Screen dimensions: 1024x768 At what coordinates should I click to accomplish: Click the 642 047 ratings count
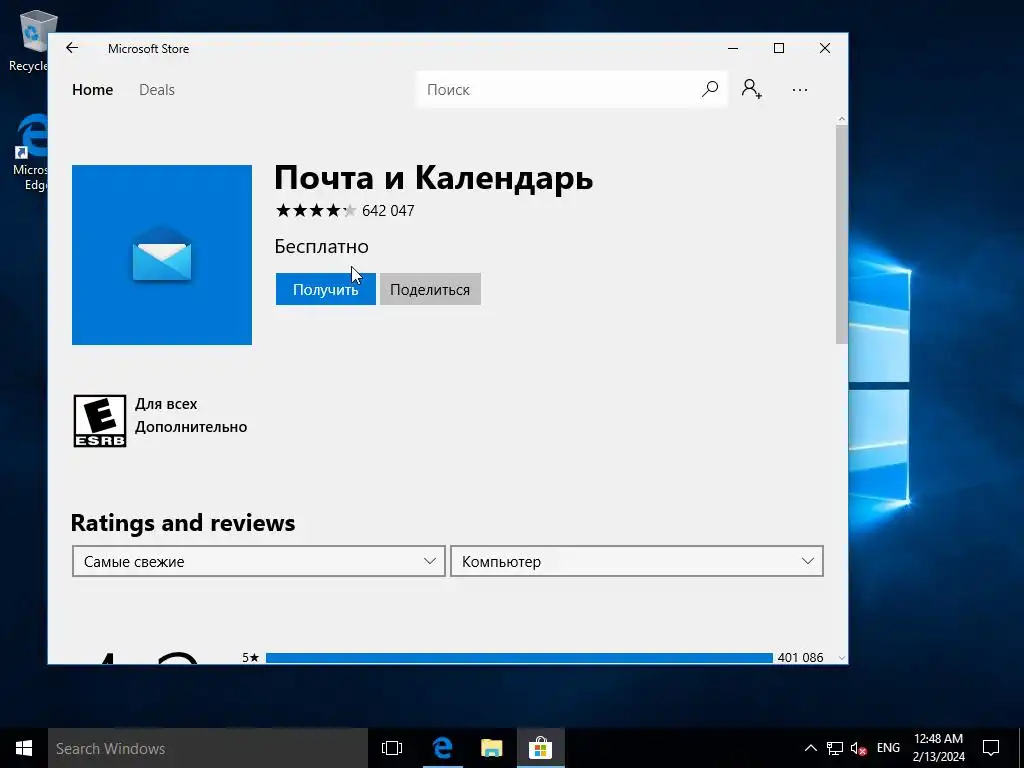click(x=388, y=210)
